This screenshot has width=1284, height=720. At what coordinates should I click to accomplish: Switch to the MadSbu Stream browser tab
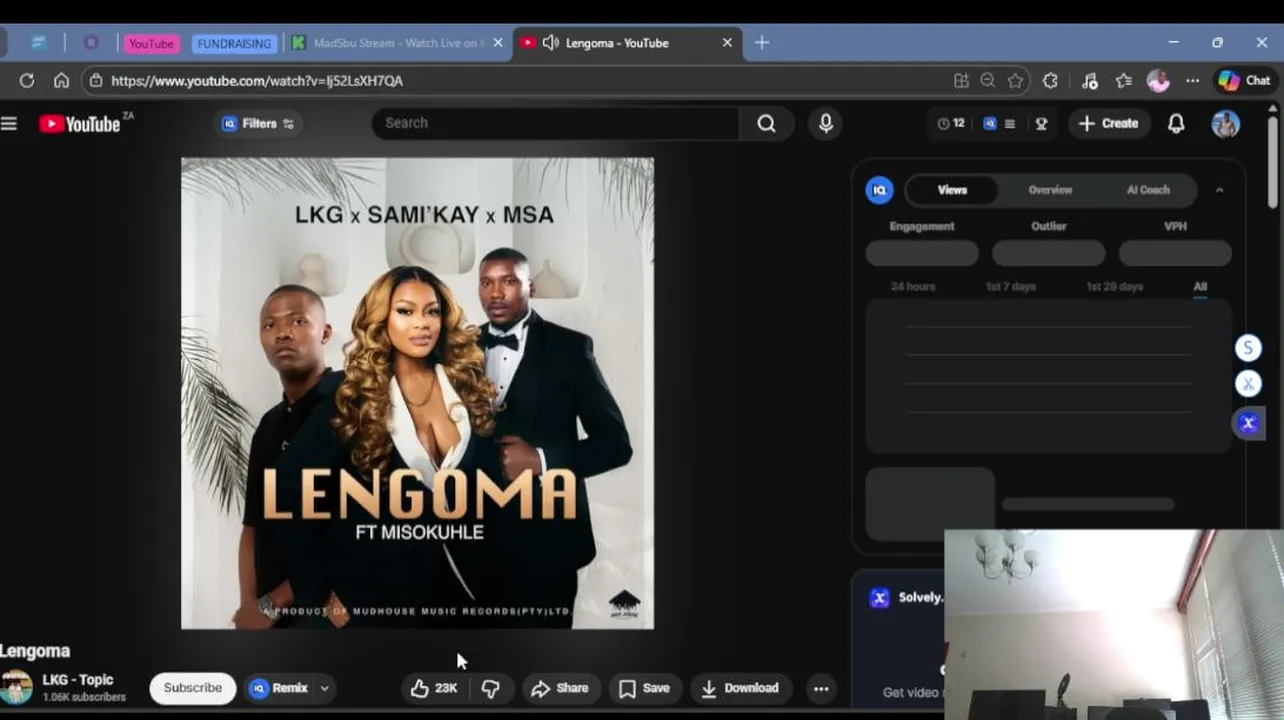click(397, 43)
